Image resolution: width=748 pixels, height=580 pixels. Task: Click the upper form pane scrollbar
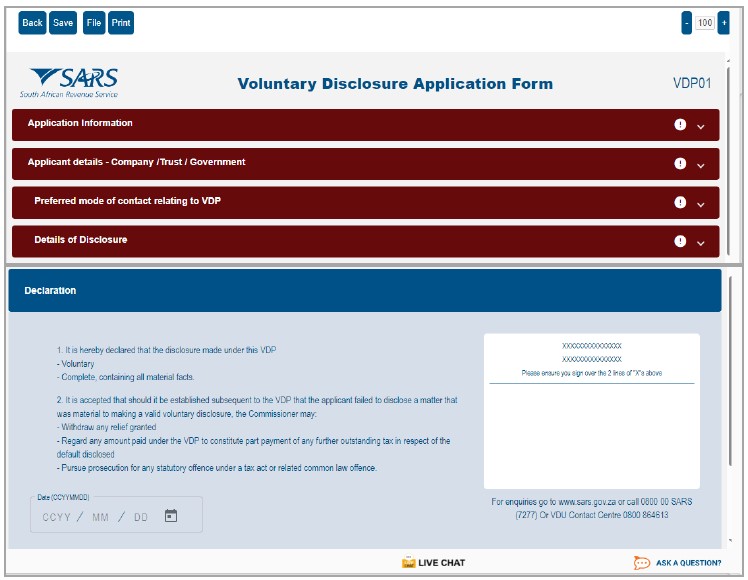[728, 161]
